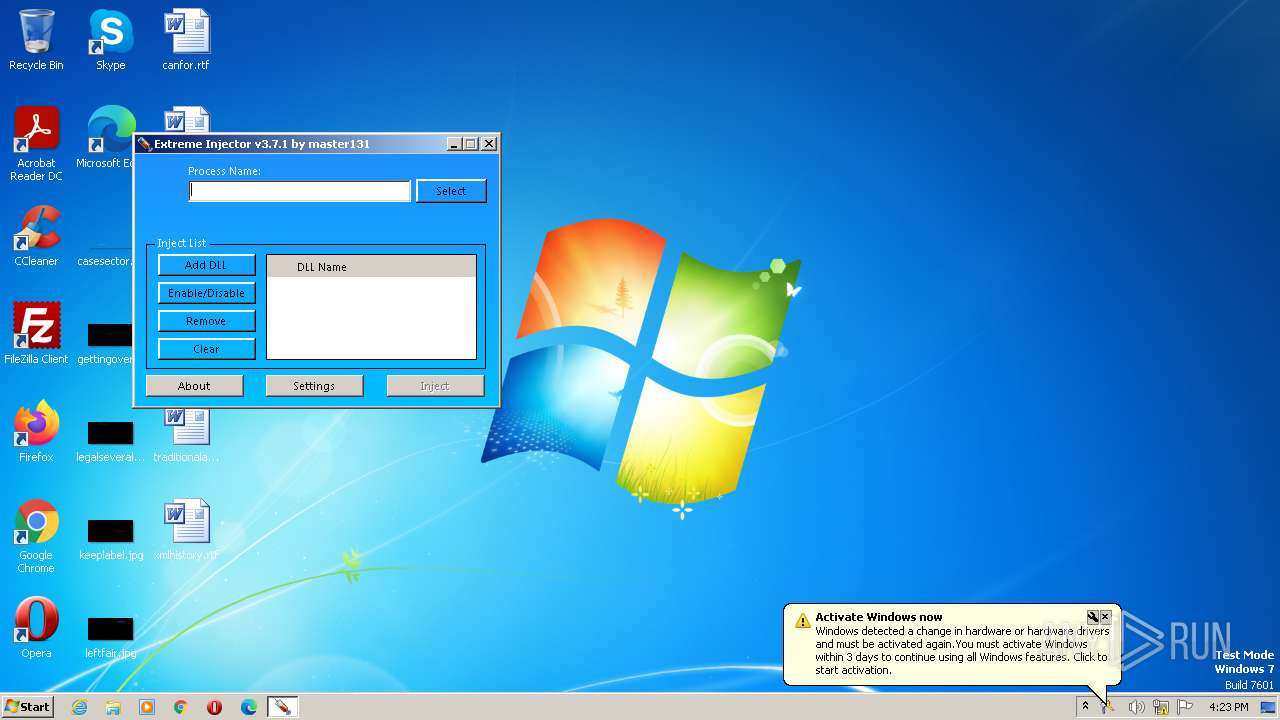1280x720 pixels.
Task: Open Internet Explorer from the taskbar
Action: tap(79, 707)
